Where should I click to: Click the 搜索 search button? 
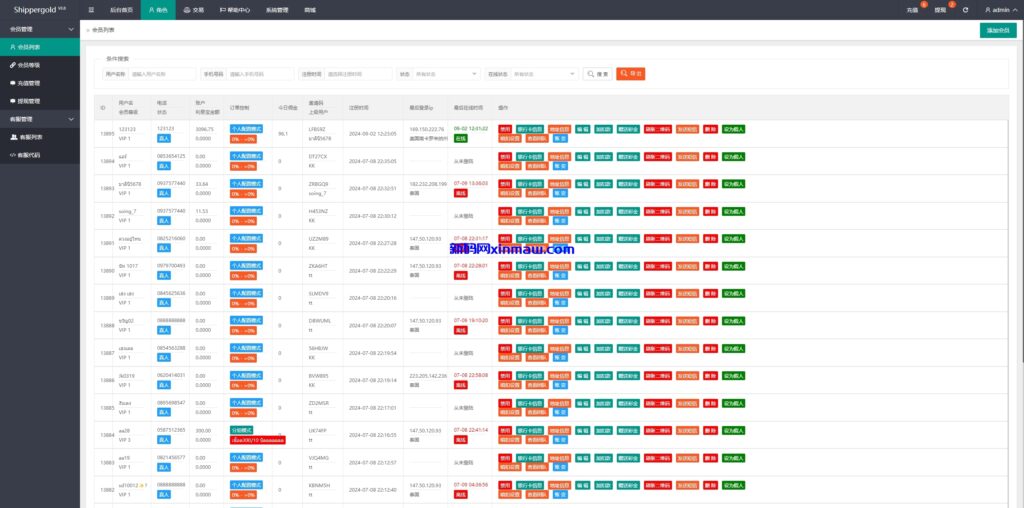pyautogui.click(x=598, y=74)
